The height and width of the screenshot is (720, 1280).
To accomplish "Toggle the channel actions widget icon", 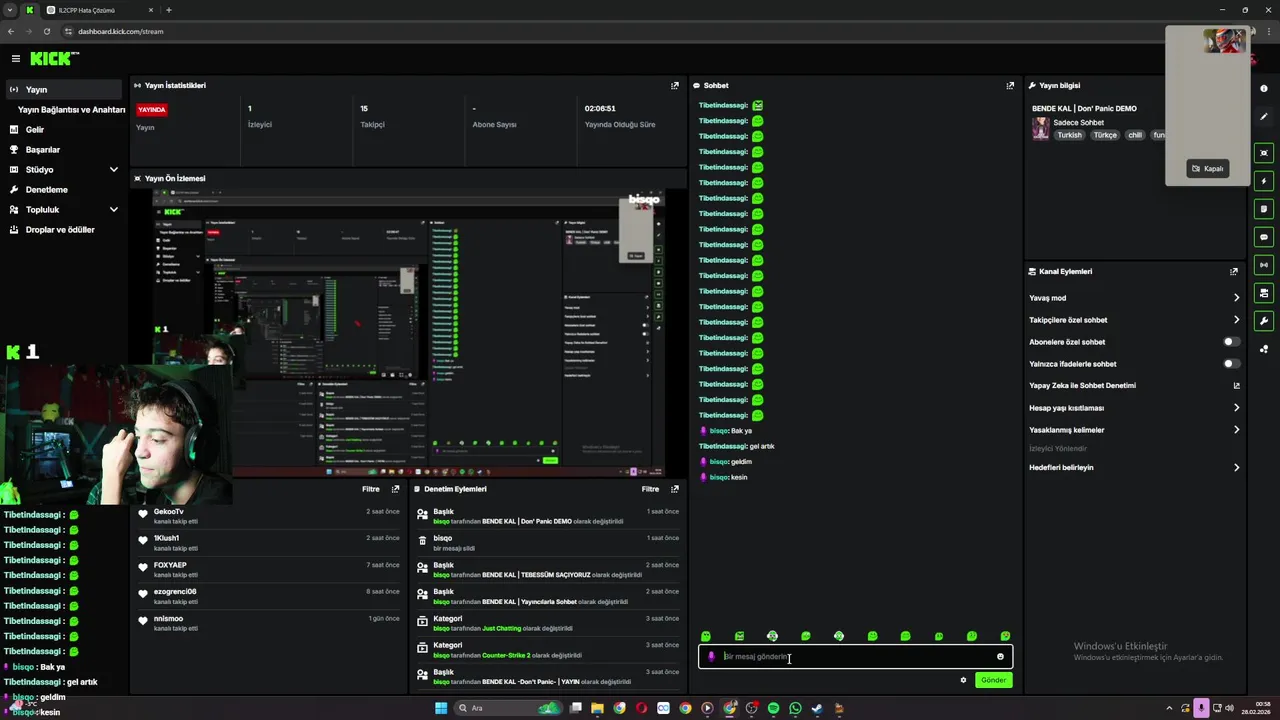I will (x=1264, y=293).
